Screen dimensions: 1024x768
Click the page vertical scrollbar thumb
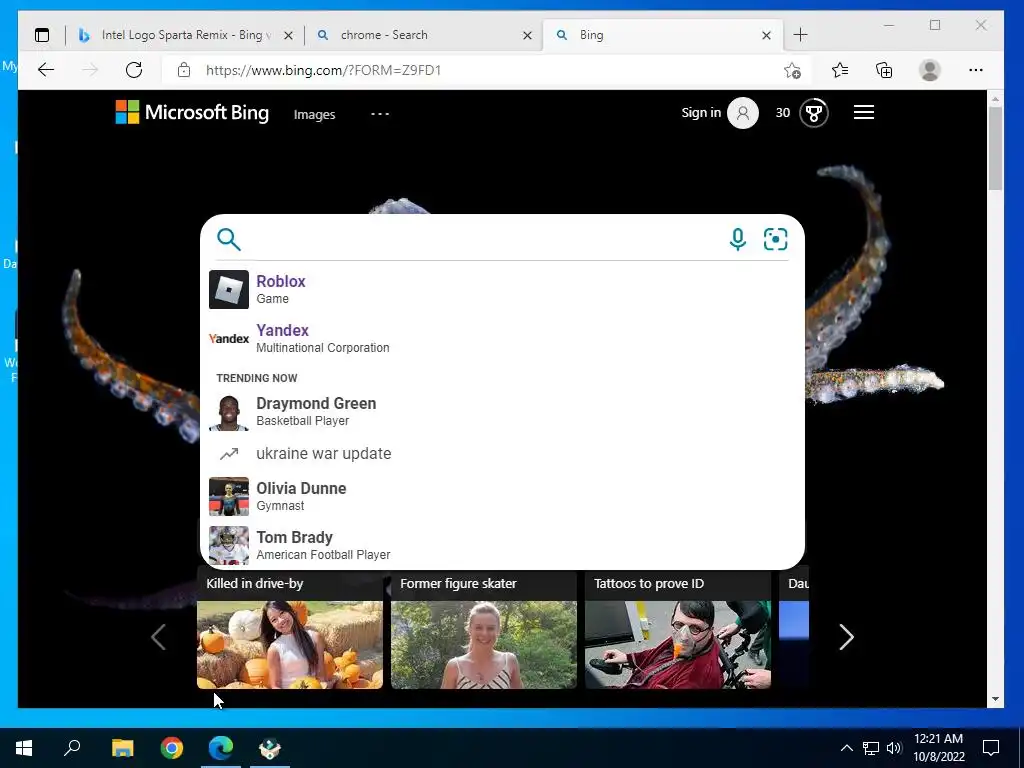click(995, 148)
